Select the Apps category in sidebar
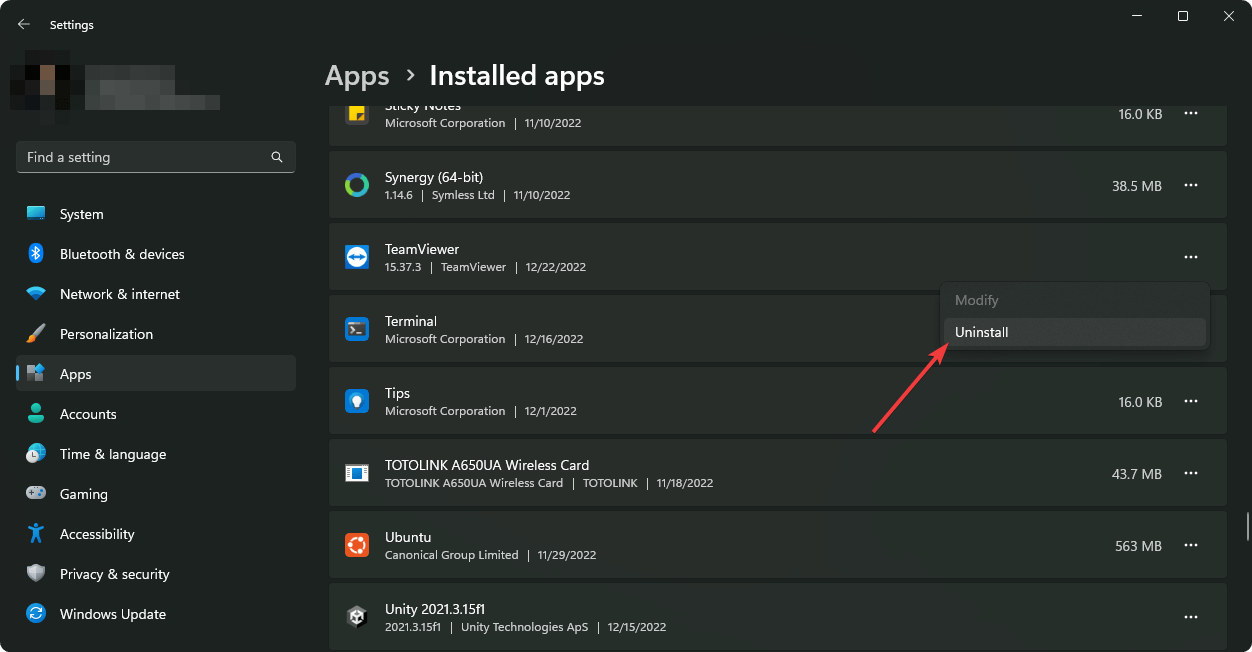Screen dimensions: 1252x652 point(156,374)
